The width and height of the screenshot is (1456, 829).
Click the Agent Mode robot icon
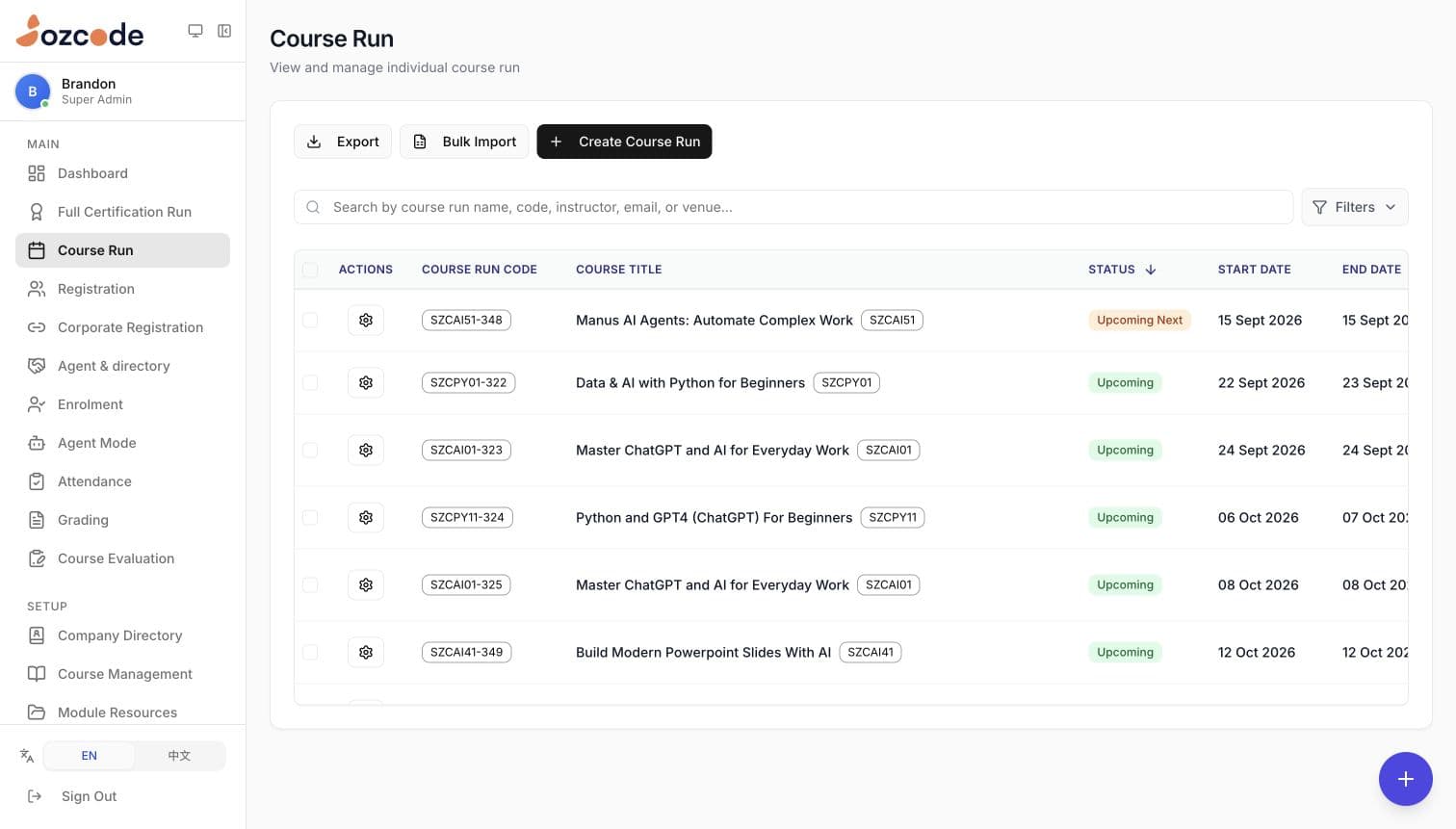coord(37,443)
